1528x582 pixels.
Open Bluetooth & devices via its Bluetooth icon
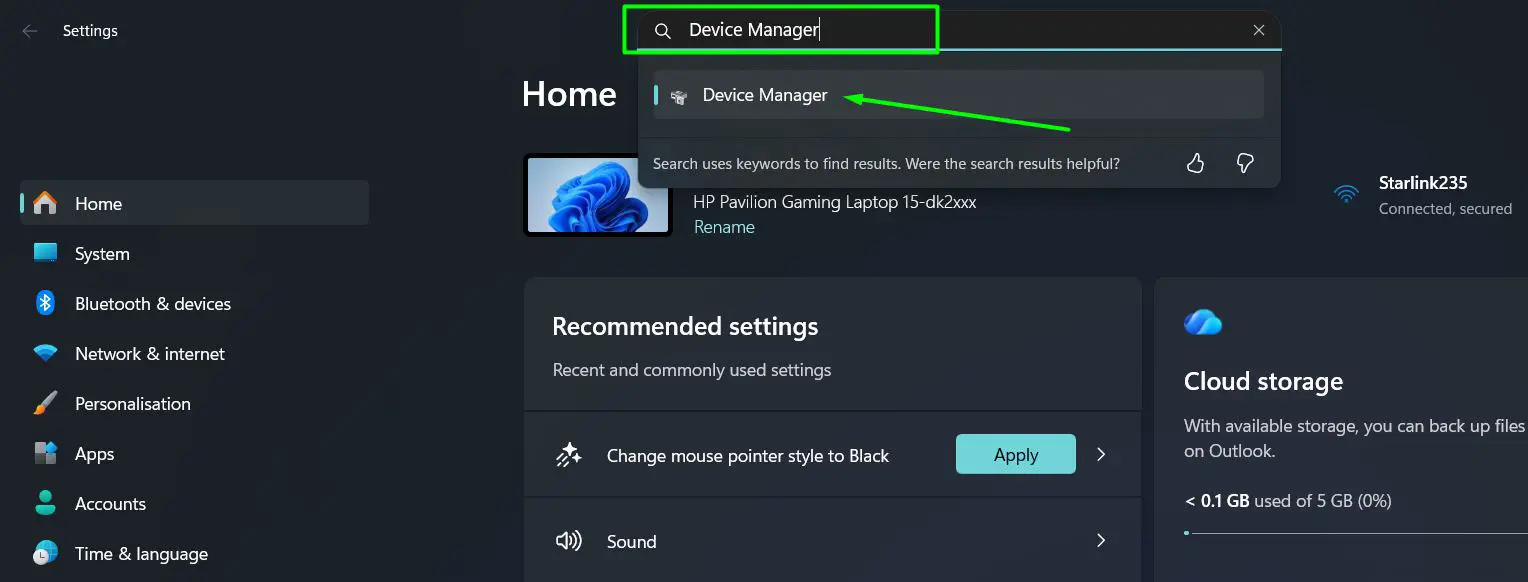pos(46,303)
